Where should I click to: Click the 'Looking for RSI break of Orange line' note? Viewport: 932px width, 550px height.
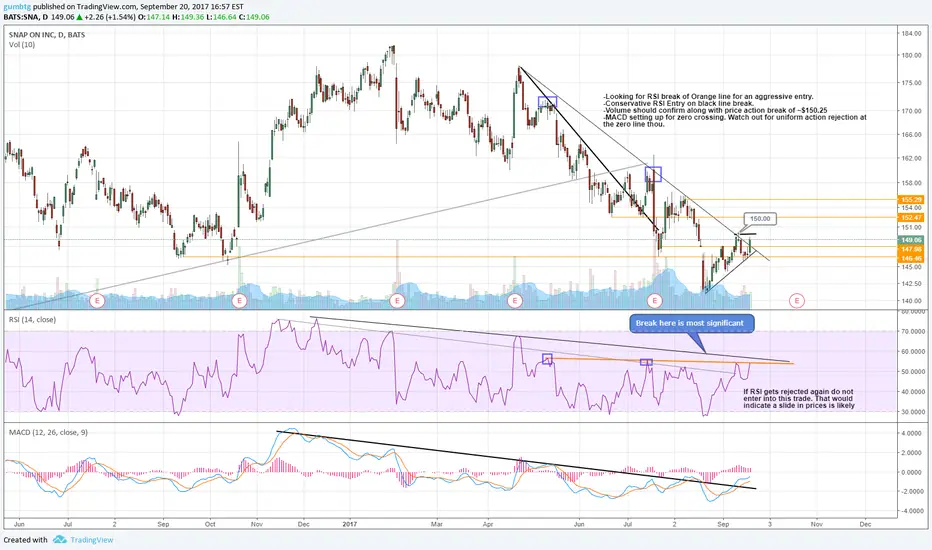coord(735,111)
